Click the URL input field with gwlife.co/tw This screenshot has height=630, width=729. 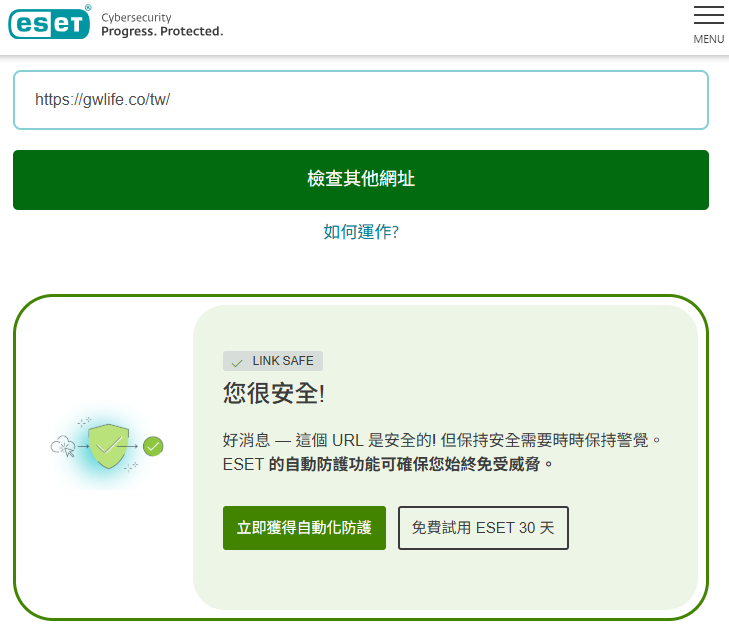pyautogui.click(x=361, y=100)
